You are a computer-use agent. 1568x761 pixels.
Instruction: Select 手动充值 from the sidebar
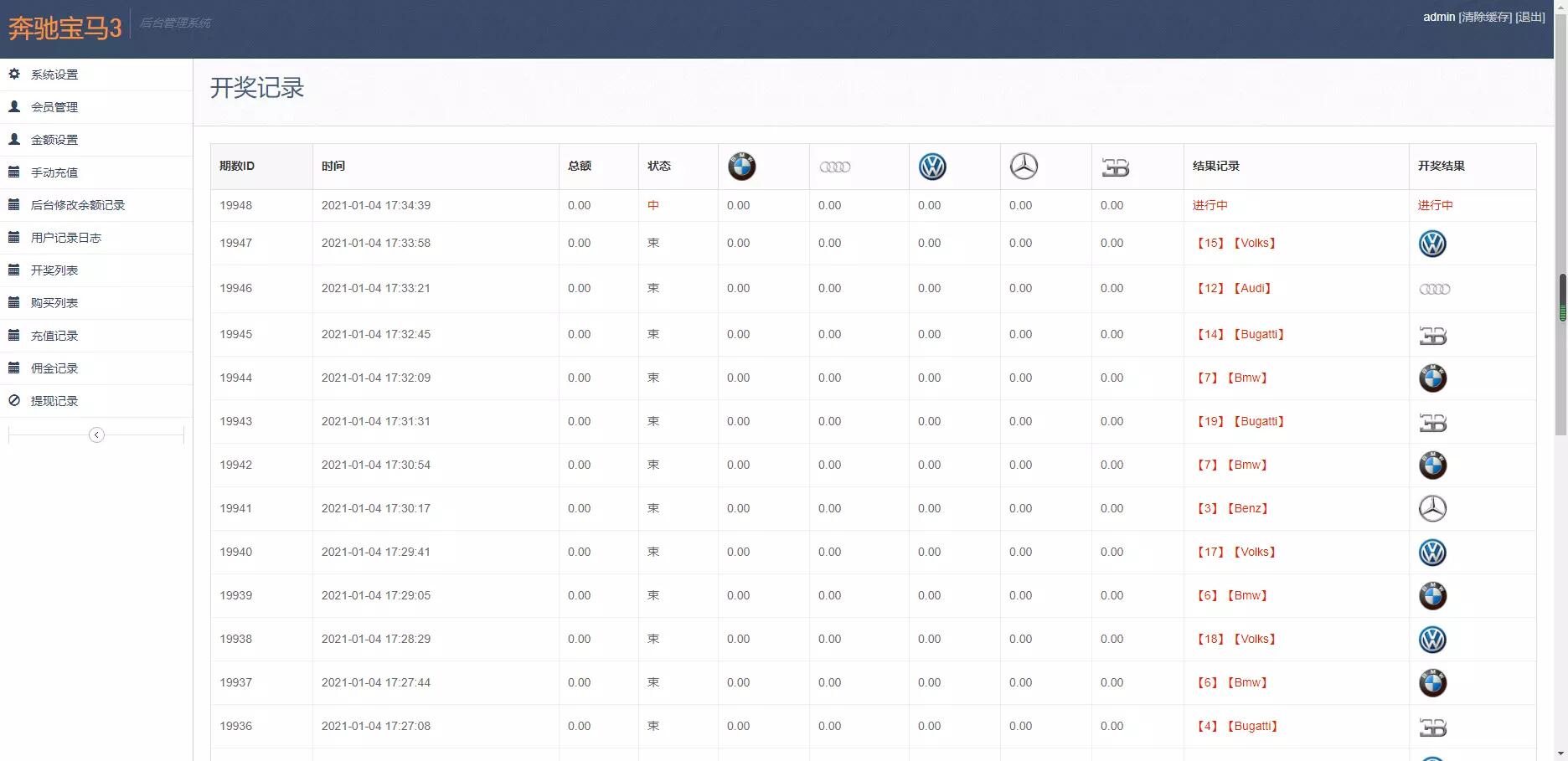coord(54,172)
